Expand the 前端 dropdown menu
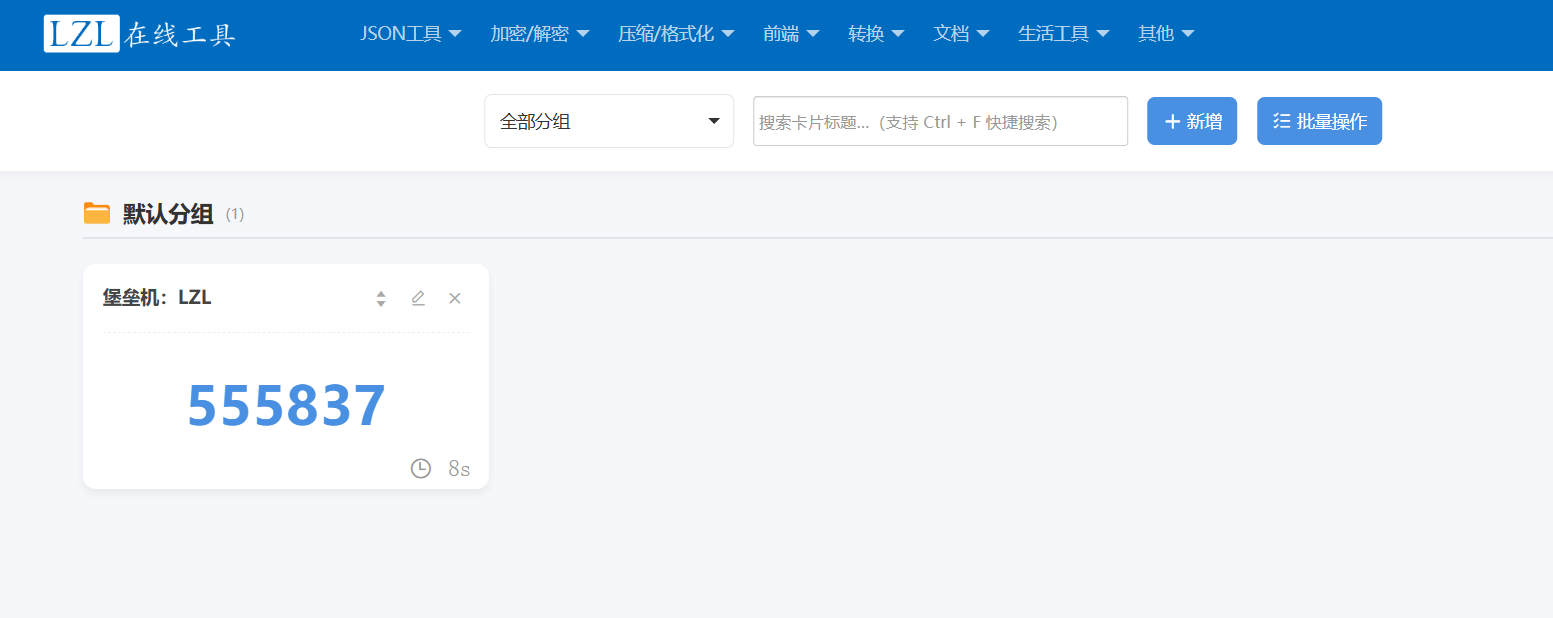The image size is (1553, 618). (790, 33)
